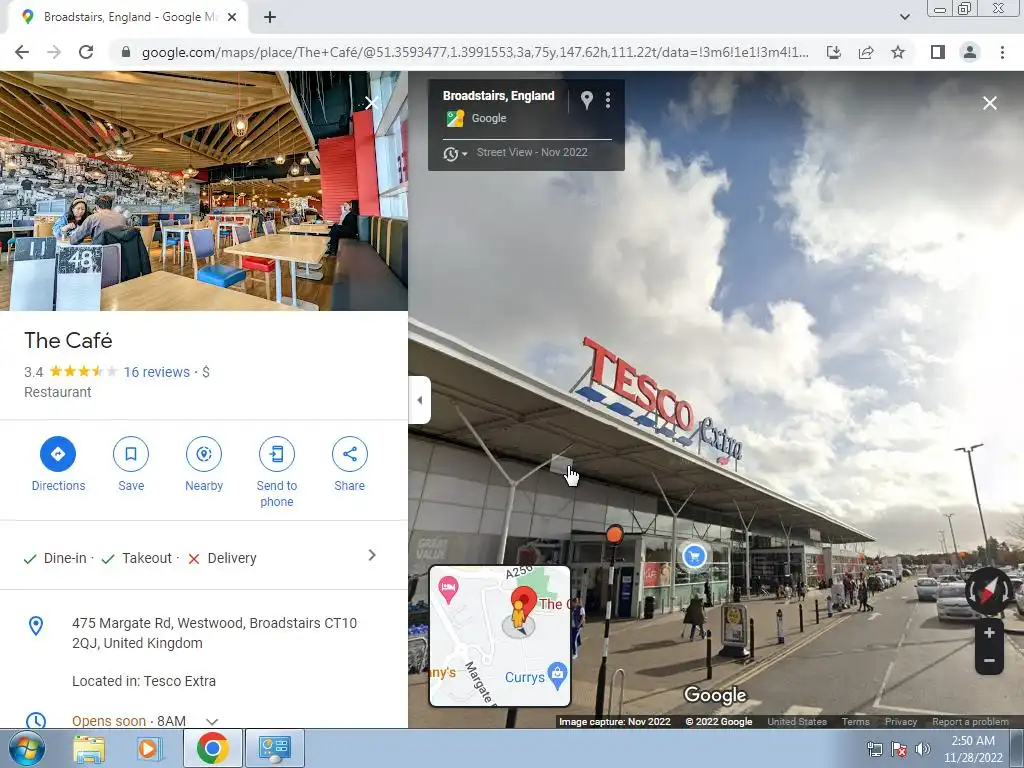The width and height of the screenshot is (1024, 768).
Task: Click the Google logo in Street View
Action: (x=715, y=696)
